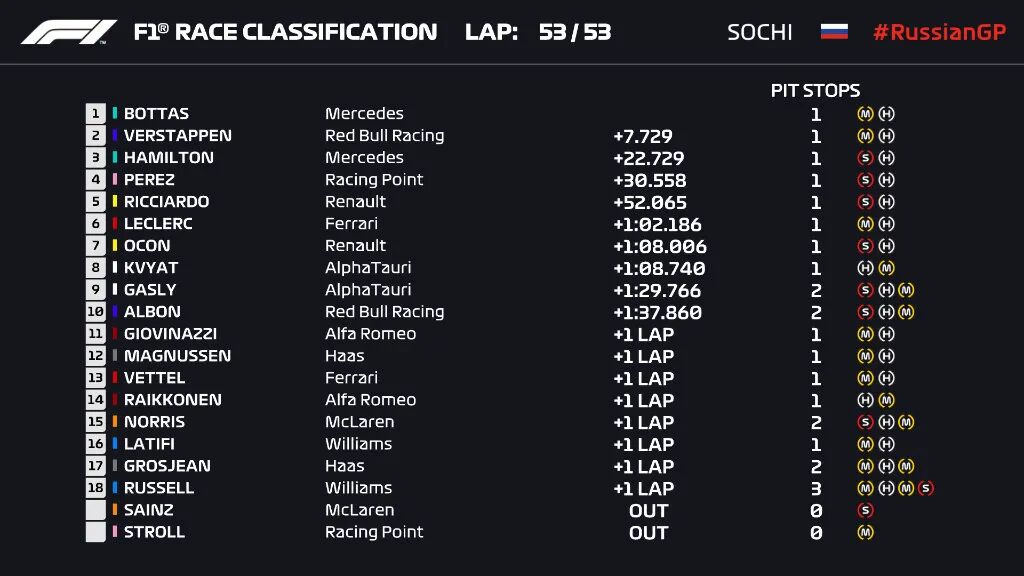Image resolution: width=1024 pixels, height=576 pixels.
Task: Click the Russian flag icon
Action: click(834, 31)
